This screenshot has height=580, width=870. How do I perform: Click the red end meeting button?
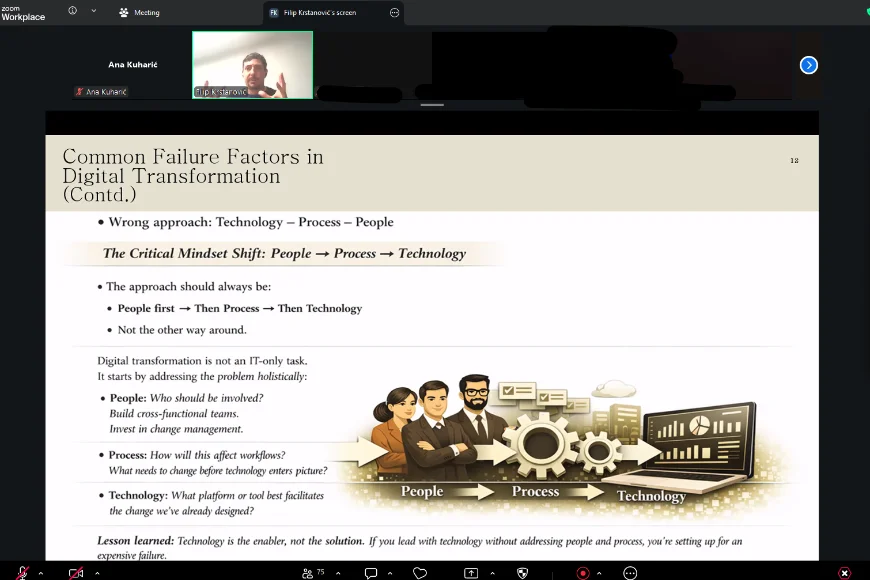pyautogui.click(x=844, y=573)
